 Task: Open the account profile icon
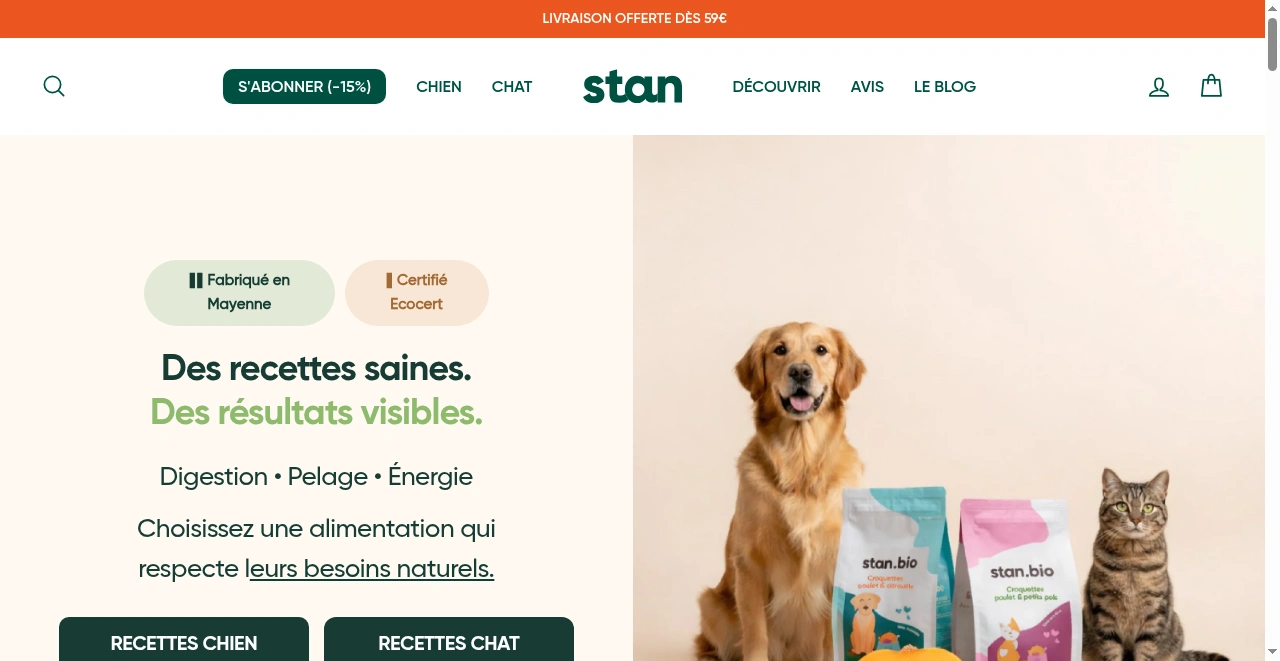(1159, 87)
